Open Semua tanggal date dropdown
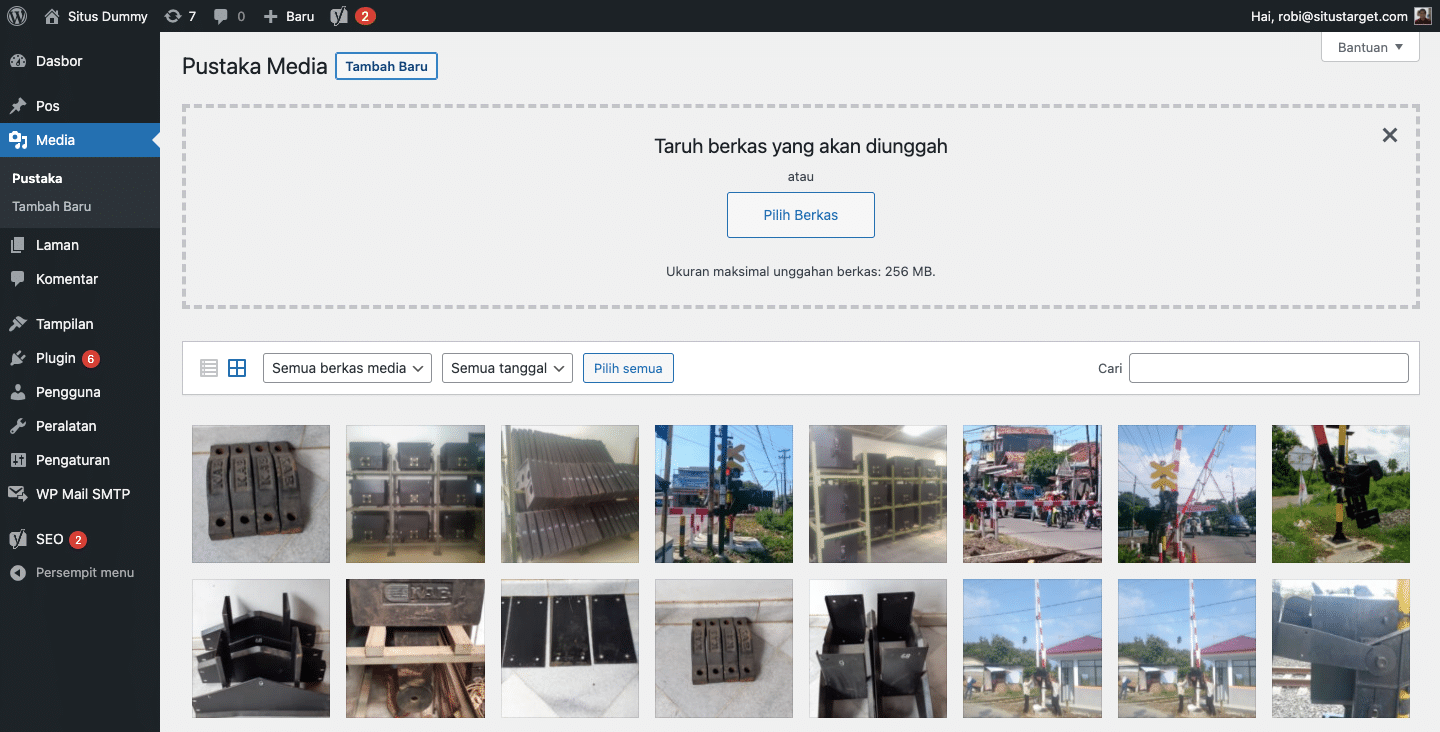Screen dimensions: 1440x732 pos(507,368)
